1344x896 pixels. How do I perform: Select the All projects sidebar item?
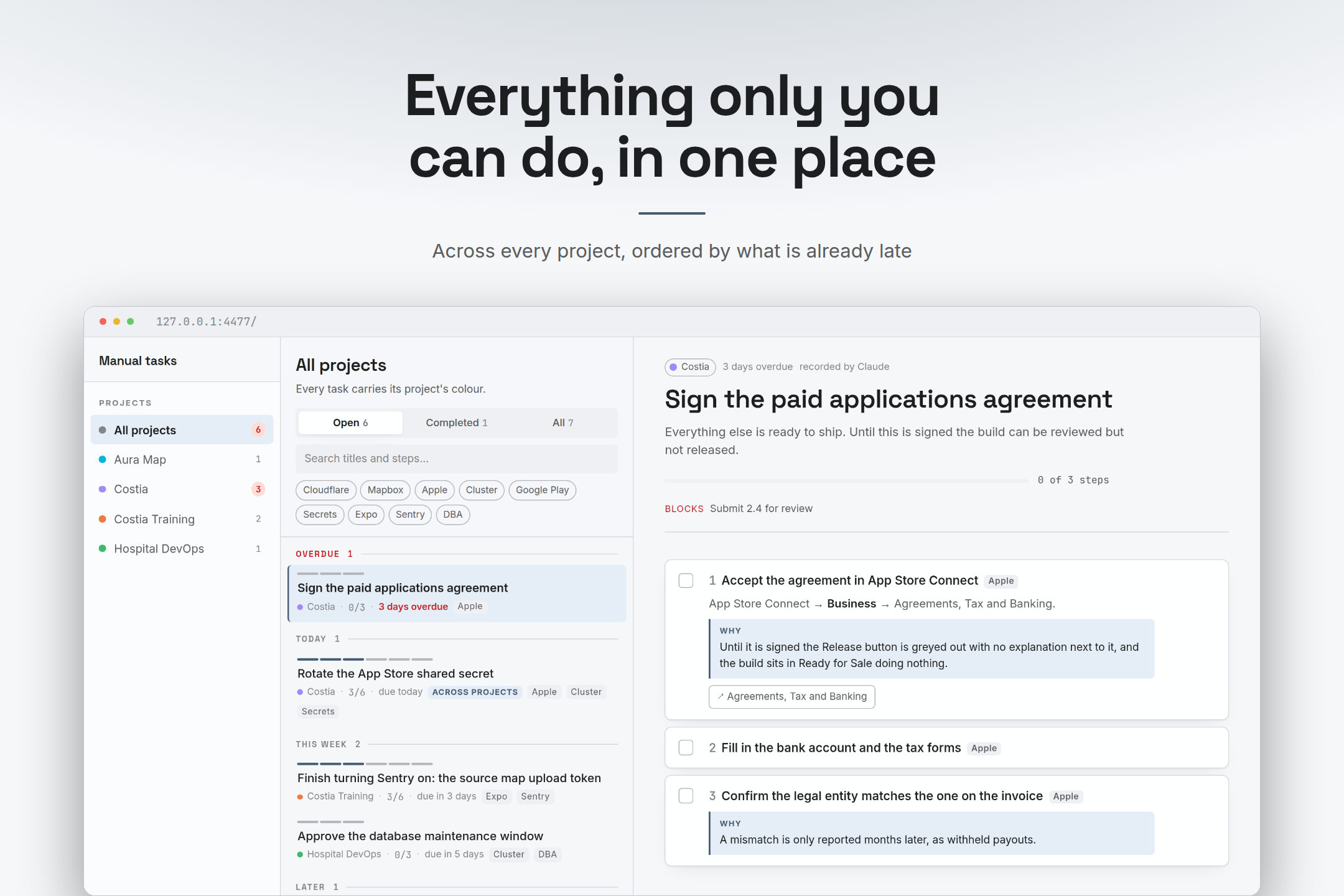click(x=182, y=430)
